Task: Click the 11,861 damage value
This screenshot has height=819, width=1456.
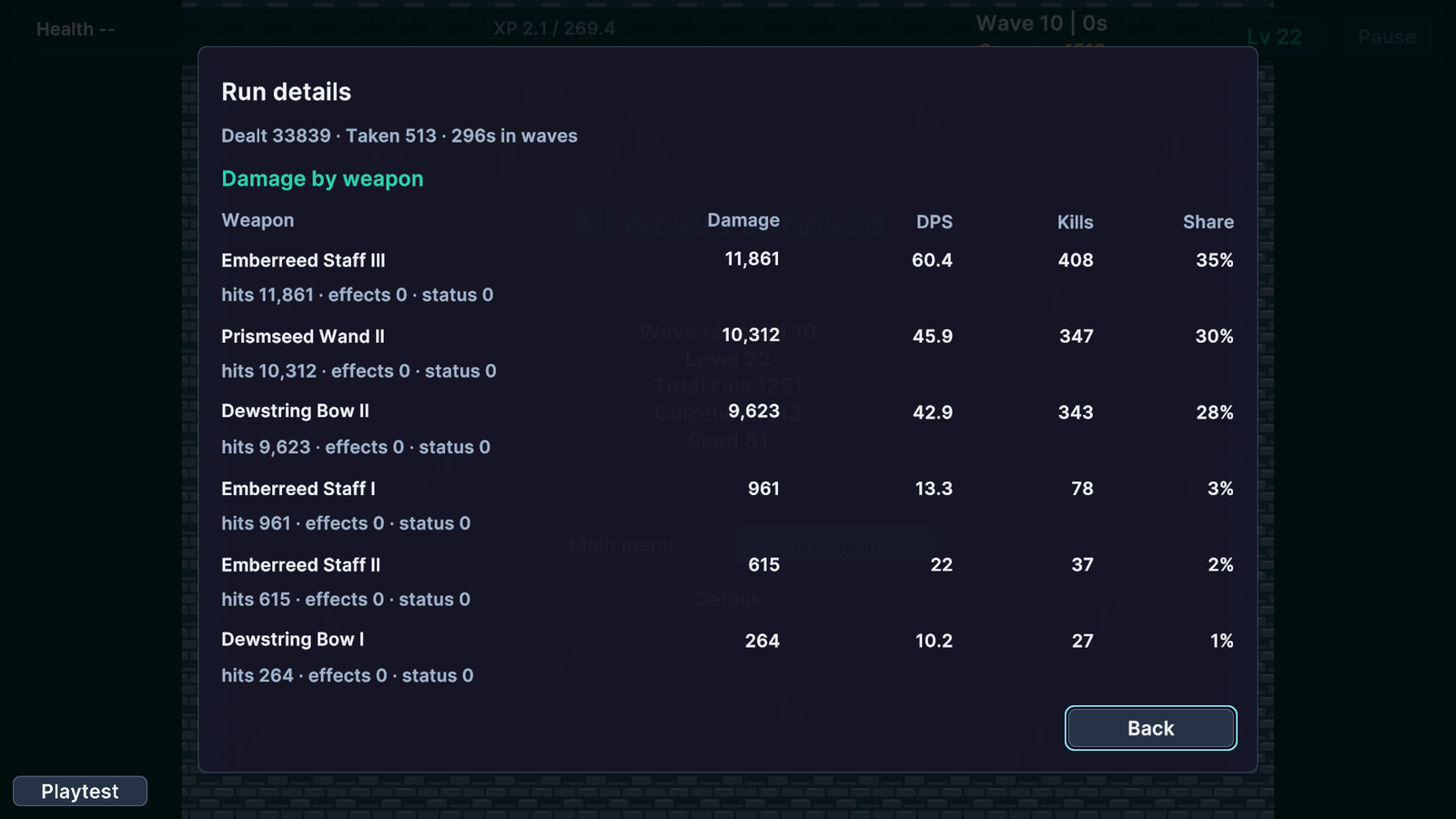Action: tap(753, 259)
